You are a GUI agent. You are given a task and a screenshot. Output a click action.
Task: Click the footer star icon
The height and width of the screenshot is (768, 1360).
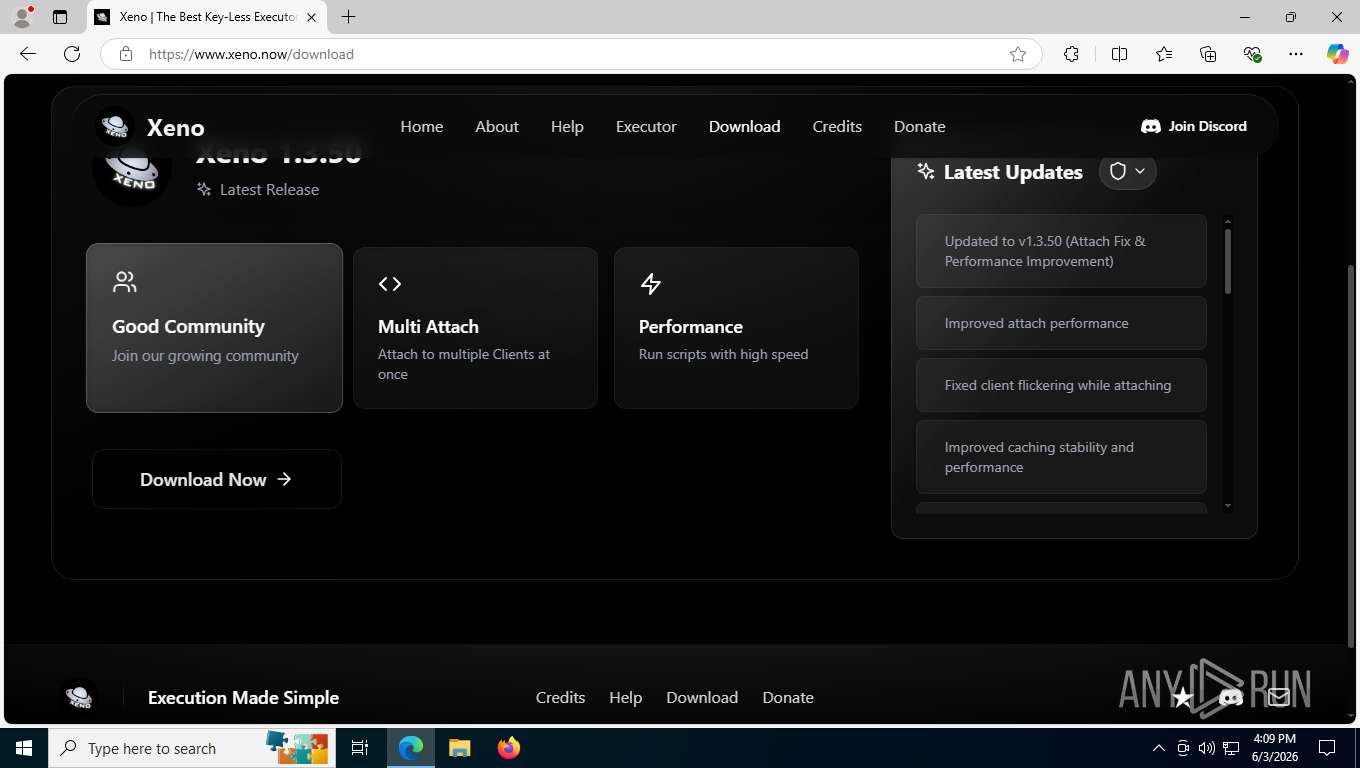click(x=1183, y=697)
